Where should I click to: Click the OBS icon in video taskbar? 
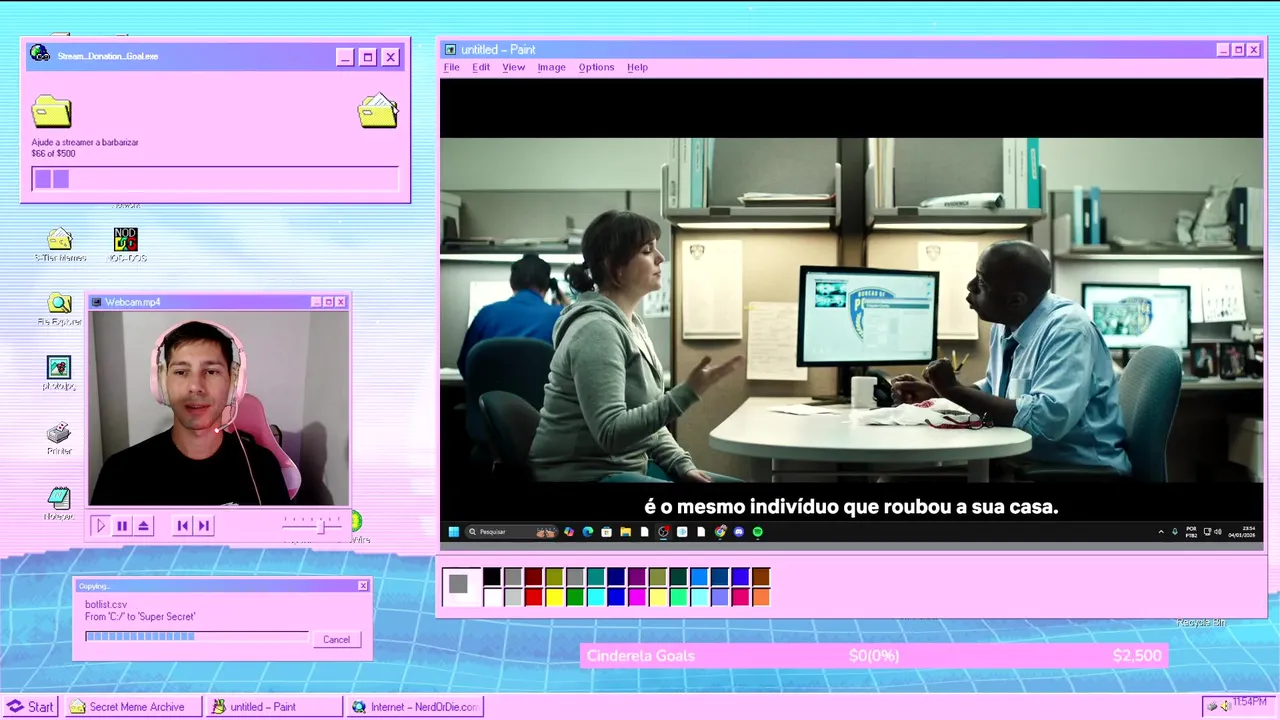[x=663, y=532]
